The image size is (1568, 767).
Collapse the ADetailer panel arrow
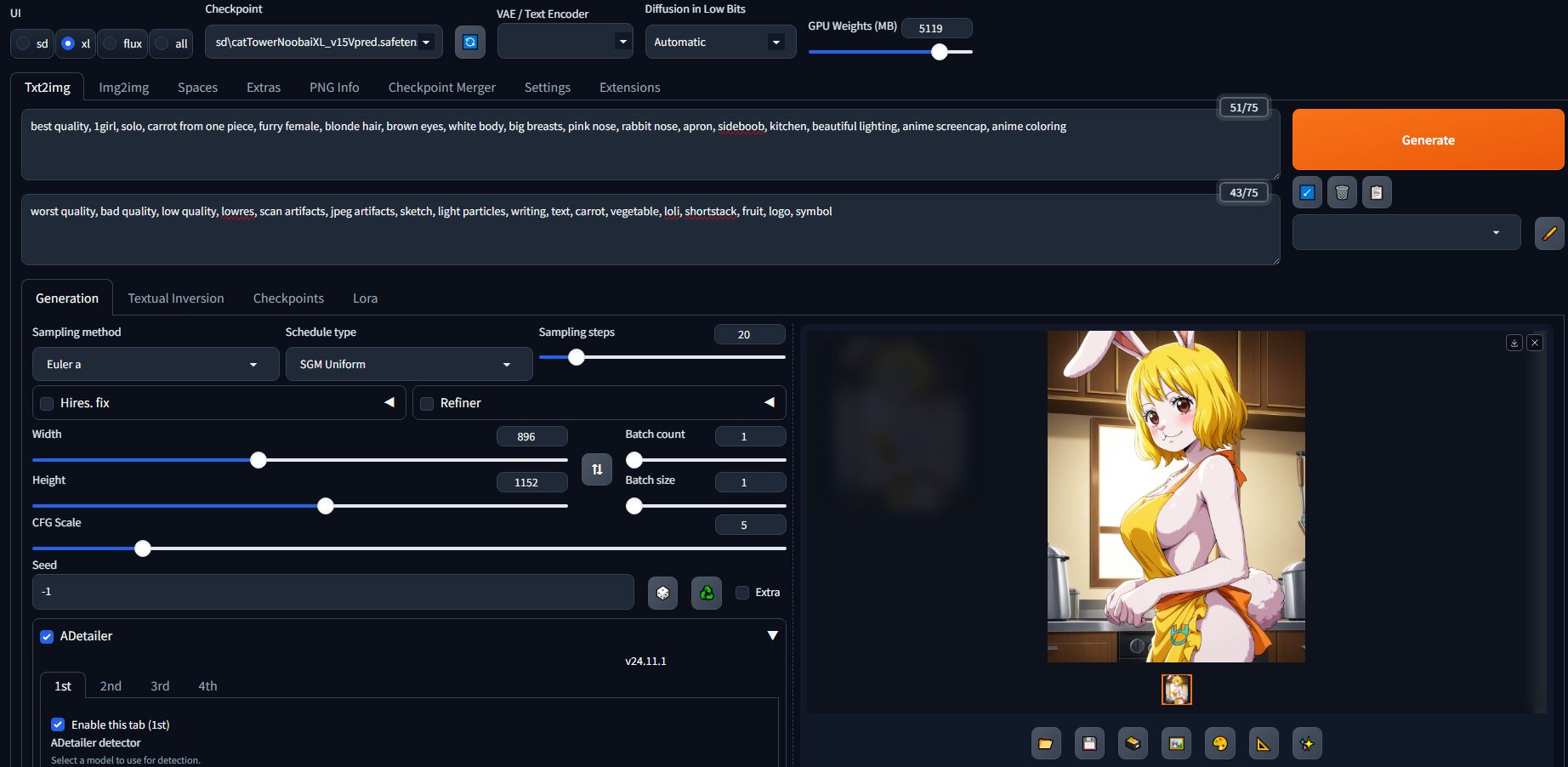point(772,636)
